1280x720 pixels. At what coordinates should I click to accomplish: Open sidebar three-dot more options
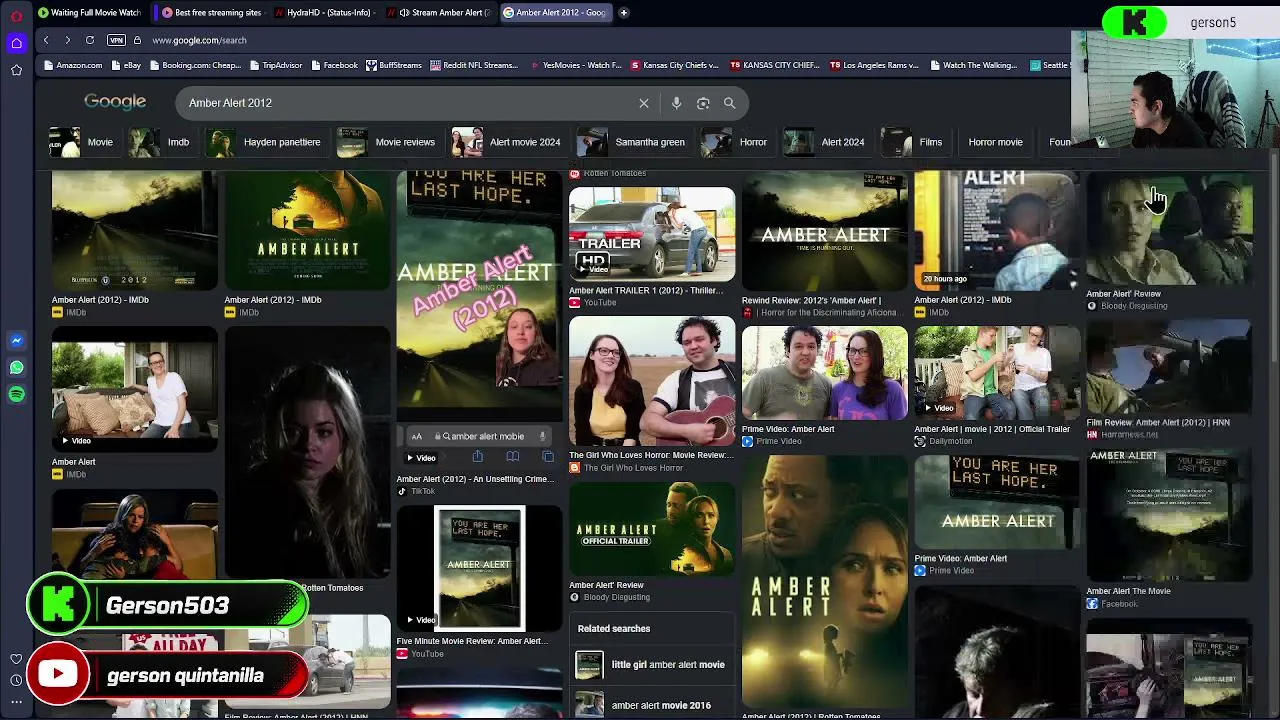[16, 702]
